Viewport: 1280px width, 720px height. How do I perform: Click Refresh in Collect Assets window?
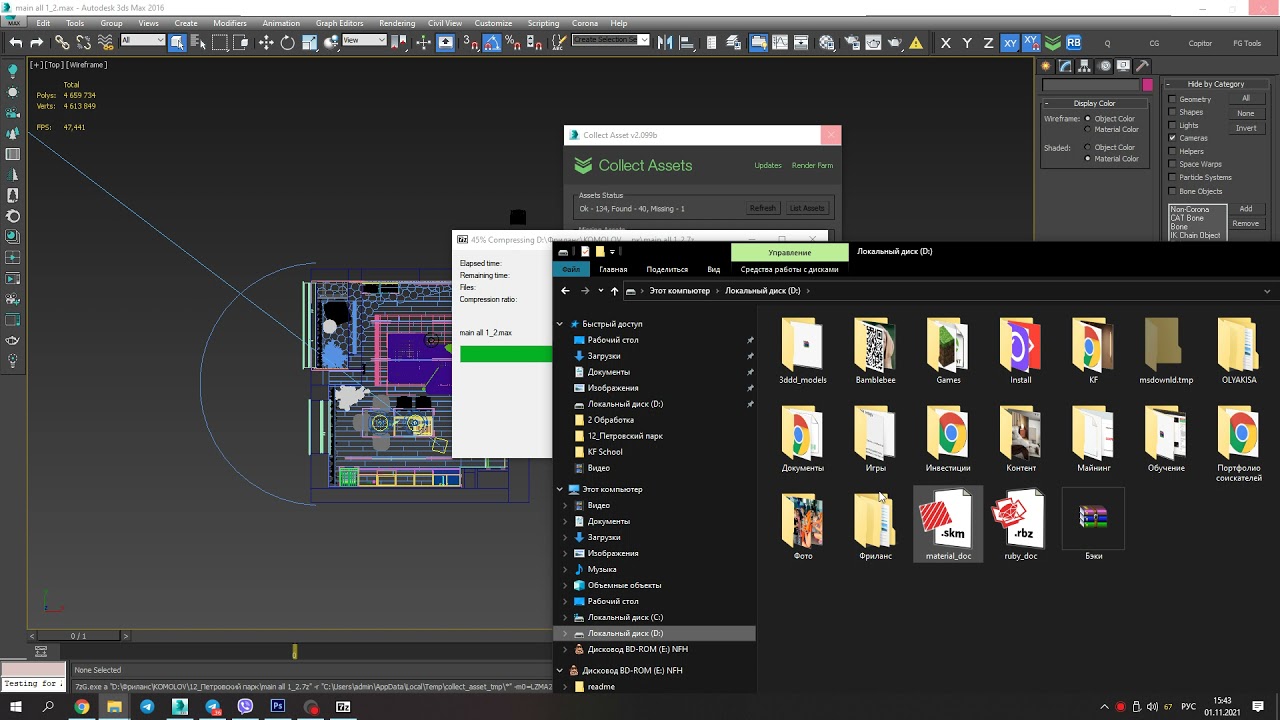(762, 208)
